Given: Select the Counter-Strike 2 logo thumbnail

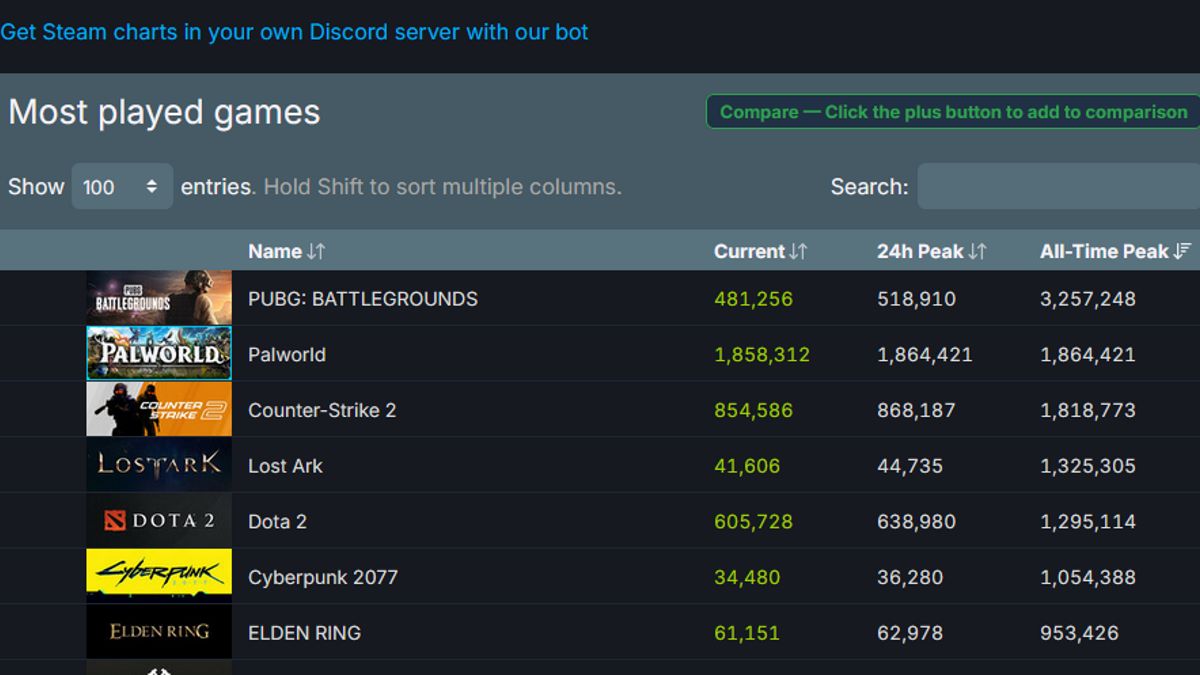Looking at the screenshot, I should pyautogui.click(x=158, y=410).
